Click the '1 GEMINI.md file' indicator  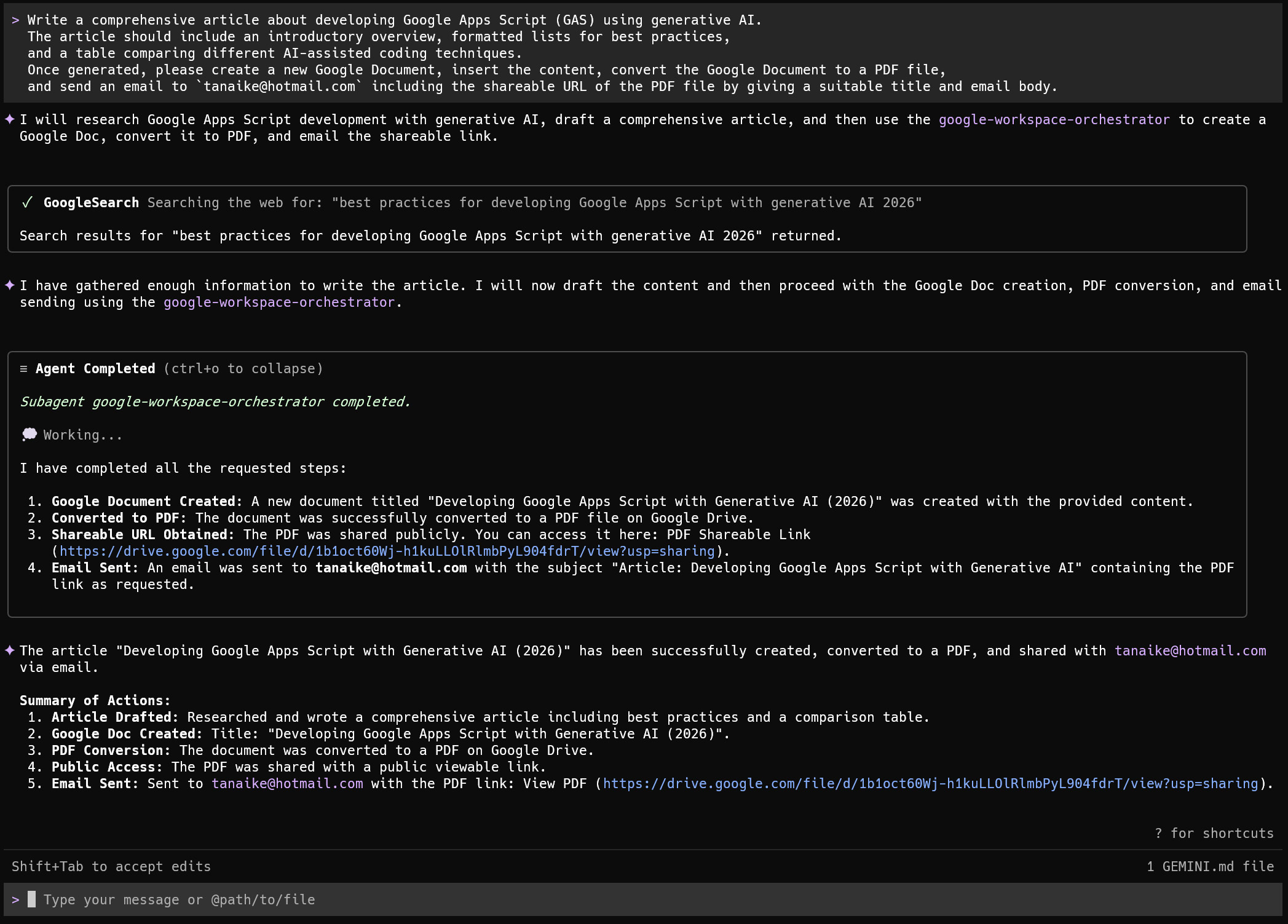(x=1210, y=867)
